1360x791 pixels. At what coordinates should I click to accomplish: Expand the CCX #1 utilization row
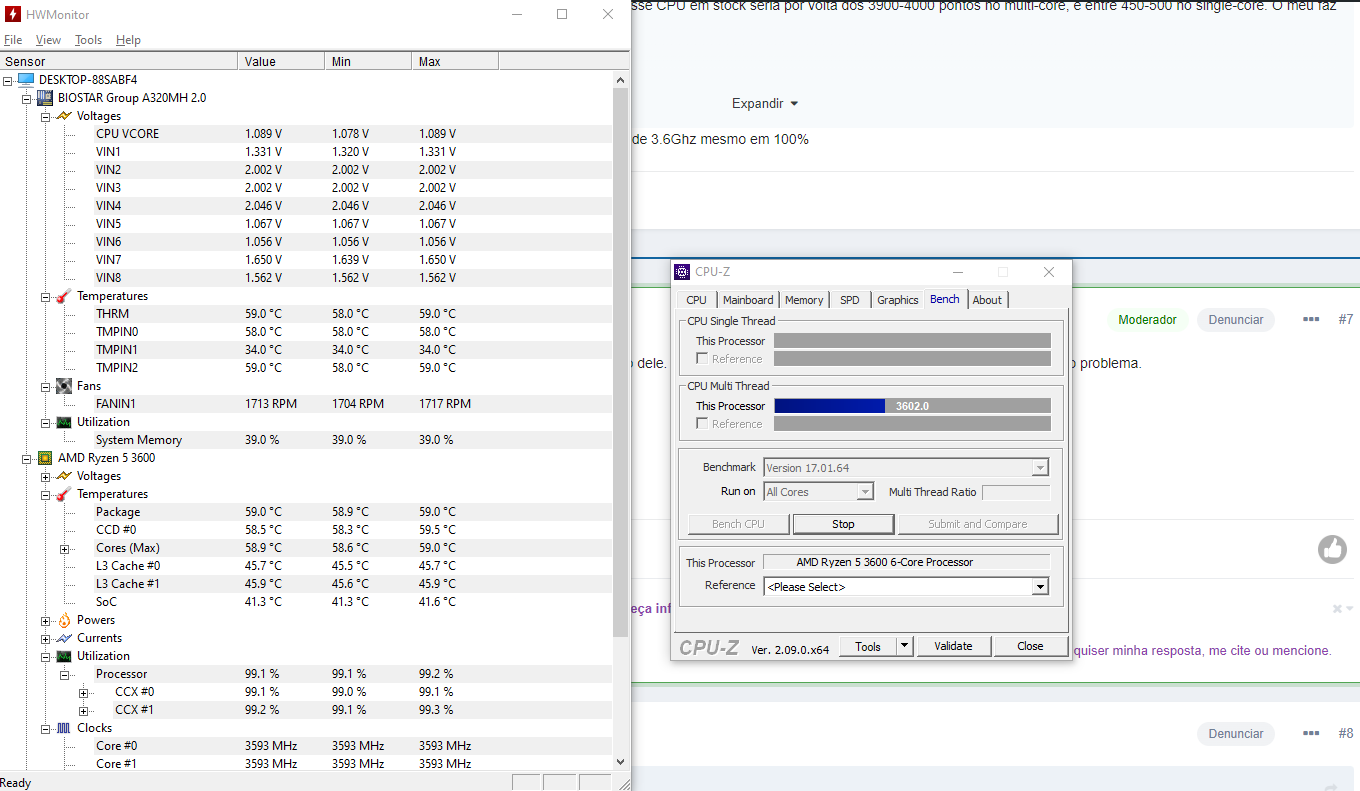pos(84,710)
